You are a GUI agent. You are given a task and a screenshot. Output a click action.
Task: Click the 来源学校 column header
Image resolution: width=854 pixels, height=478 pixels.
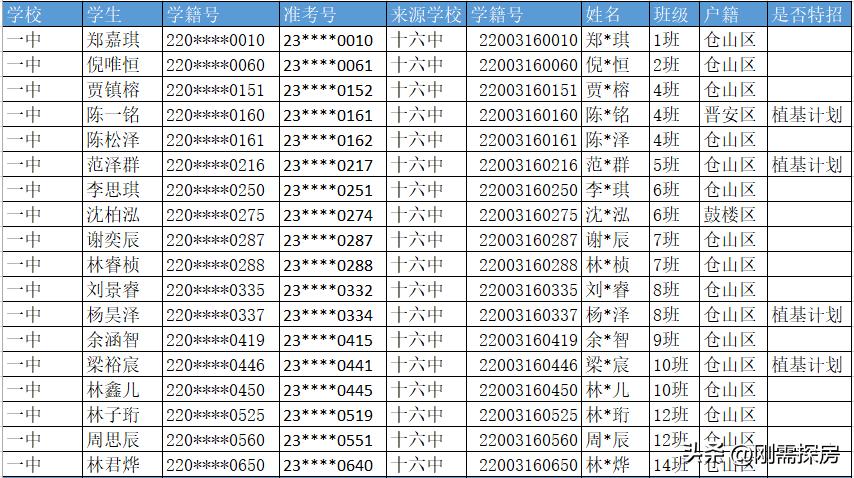[426, 15]
